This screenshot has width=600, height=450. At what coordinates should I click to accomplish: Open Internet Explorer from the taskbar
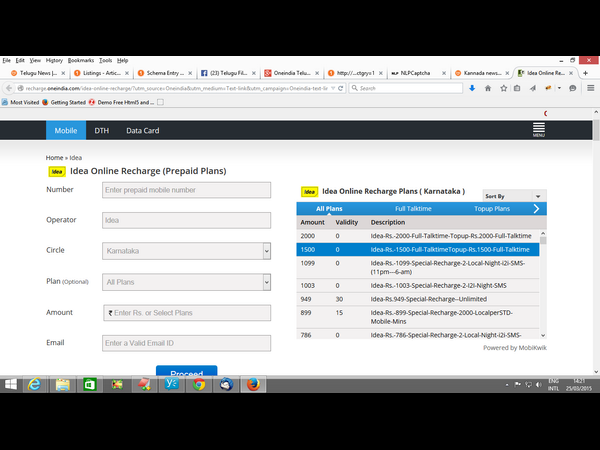(34, 384)
